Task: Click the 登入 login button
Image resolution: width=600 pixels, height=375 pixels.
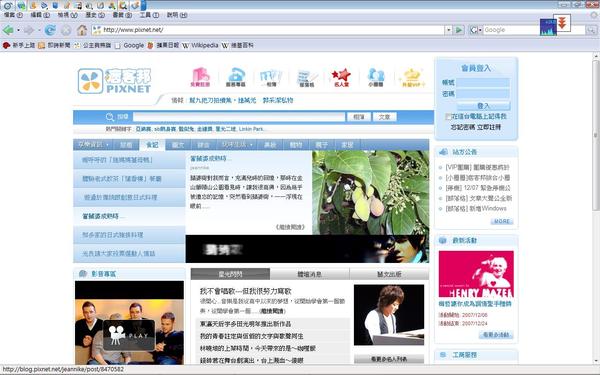Action: click(483, 106)
